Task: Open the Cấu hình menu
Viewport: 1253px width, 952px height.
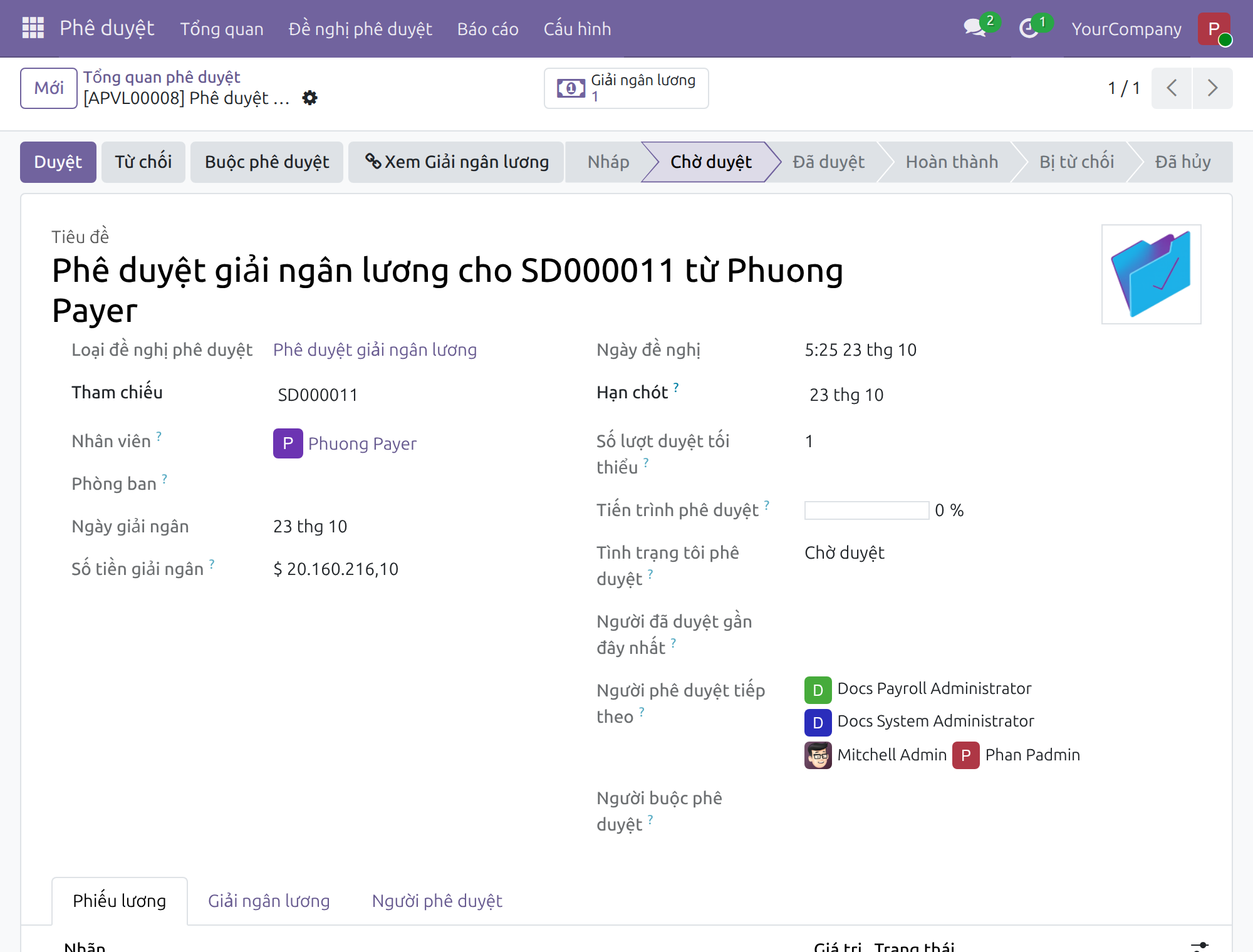Action: pos(577,29)
